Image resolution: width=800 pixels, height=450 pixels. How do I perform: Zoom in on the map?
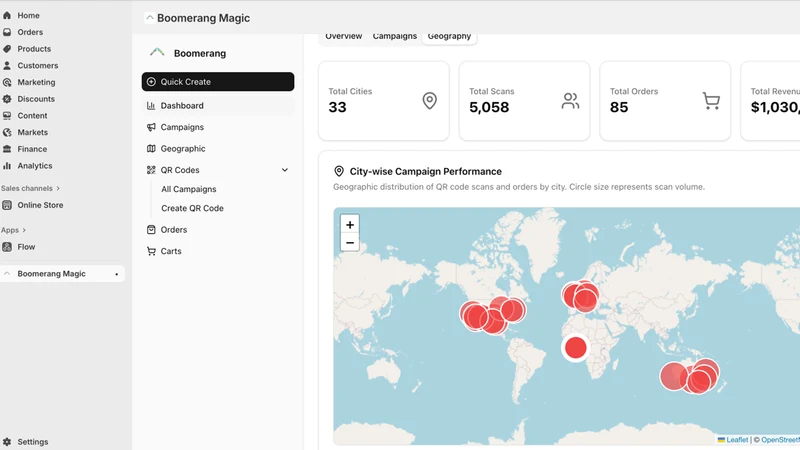coord(350,224)
